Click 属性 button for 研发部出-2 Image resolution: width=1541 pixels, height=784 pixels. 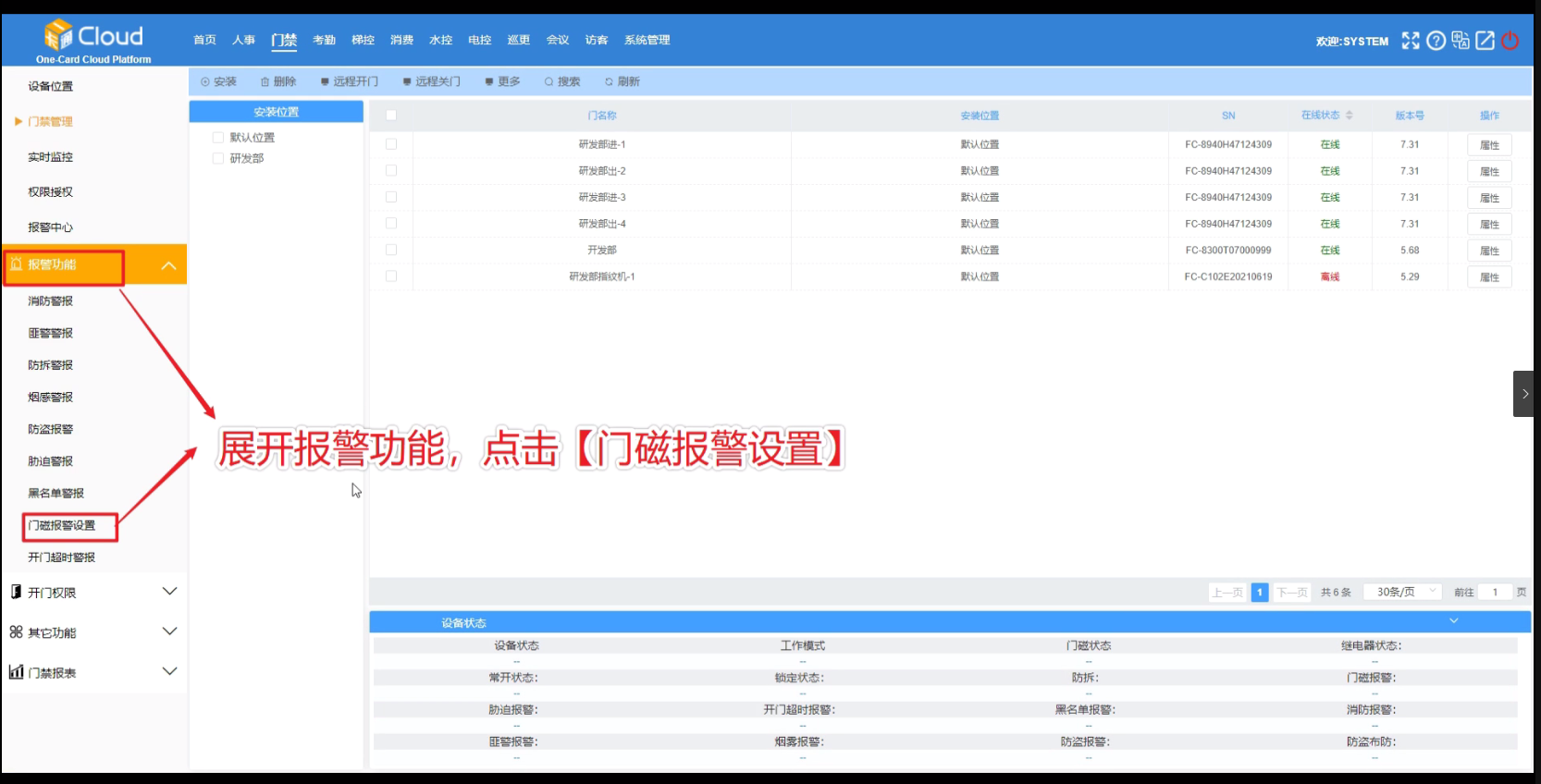[x=1489, y=171]
